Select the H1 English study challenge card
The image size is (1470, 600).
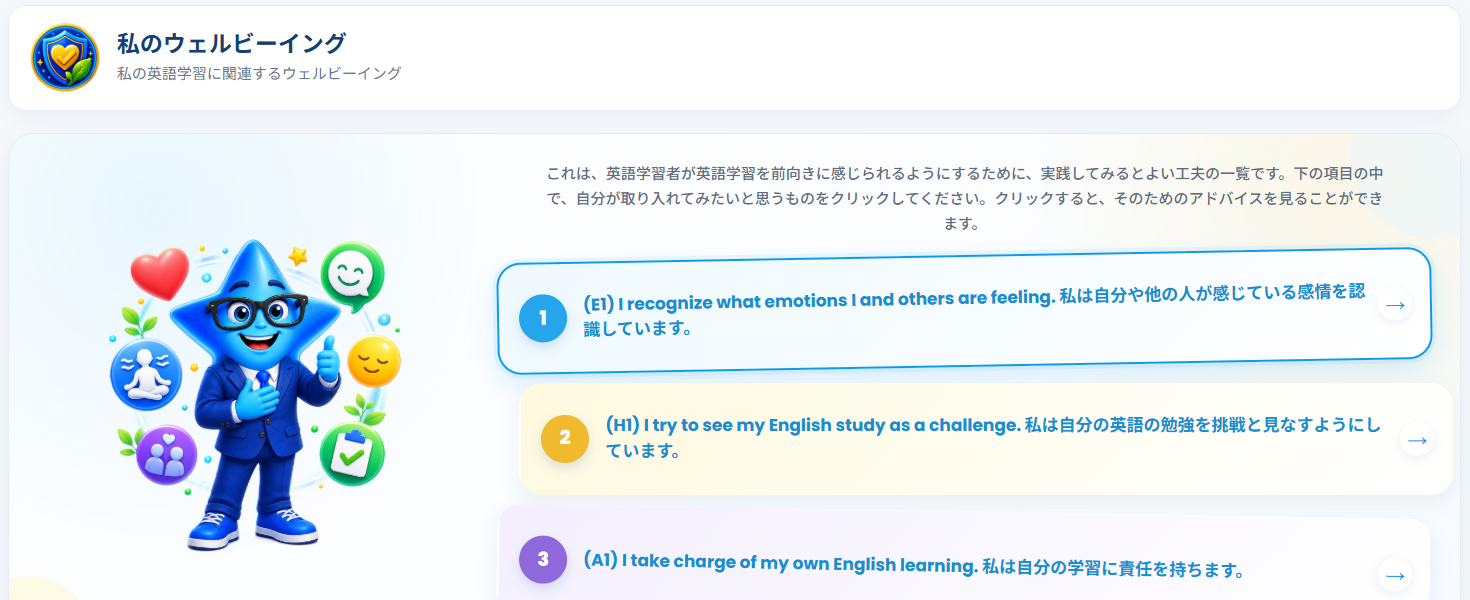tap(986, 438)
